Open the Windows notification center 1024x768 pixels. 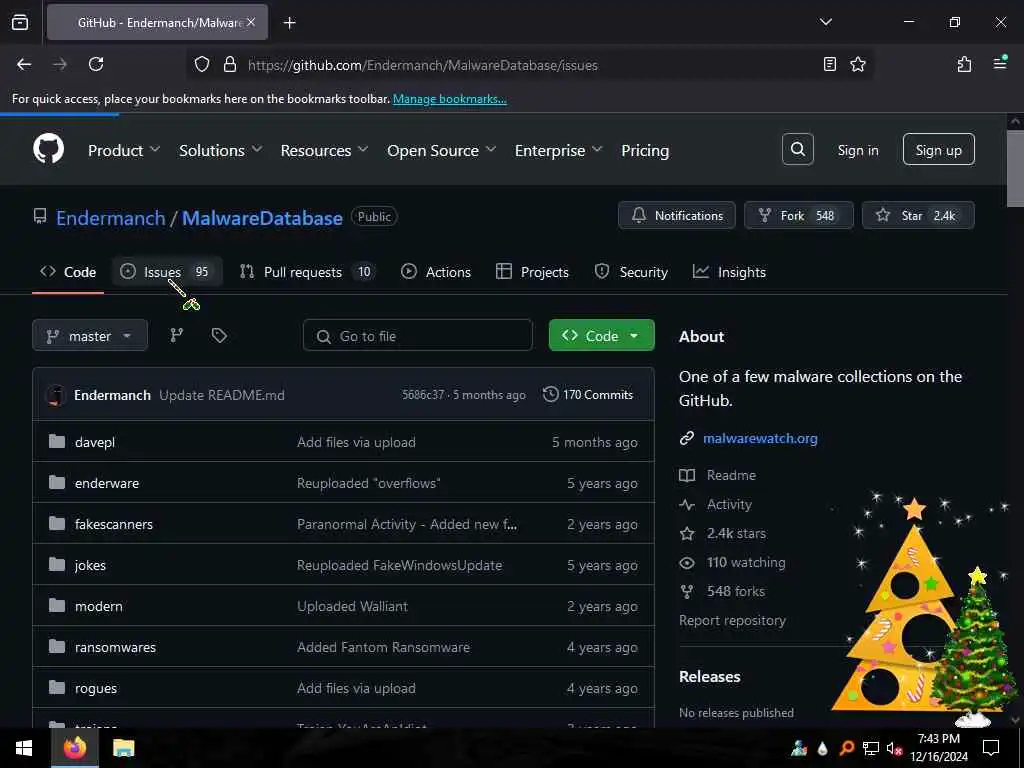991,748
